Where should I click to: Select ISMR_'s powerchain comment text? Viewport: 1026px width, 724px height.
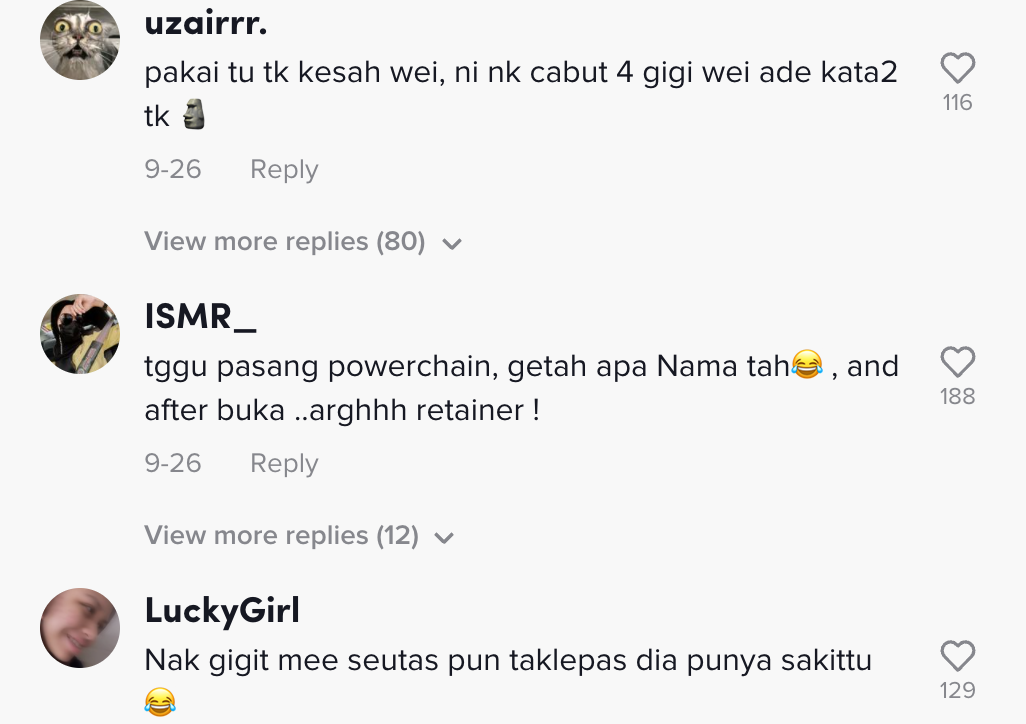[x=522, y=388]
